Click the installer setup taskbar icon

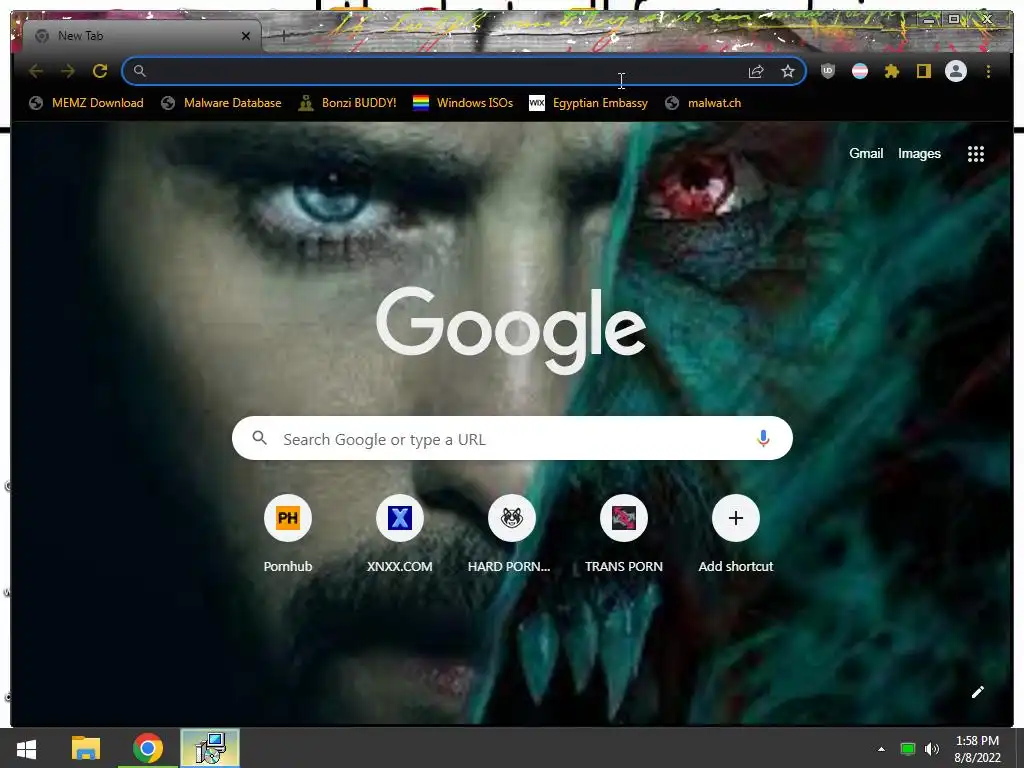tap(210, 748)
